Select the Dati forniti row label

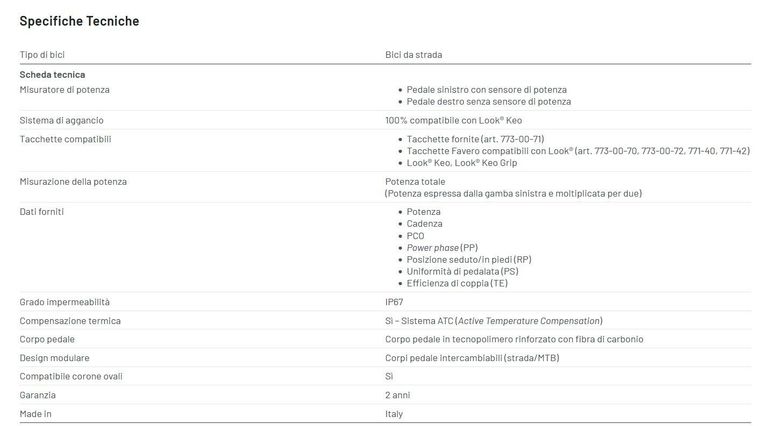[x=42, y=212]
